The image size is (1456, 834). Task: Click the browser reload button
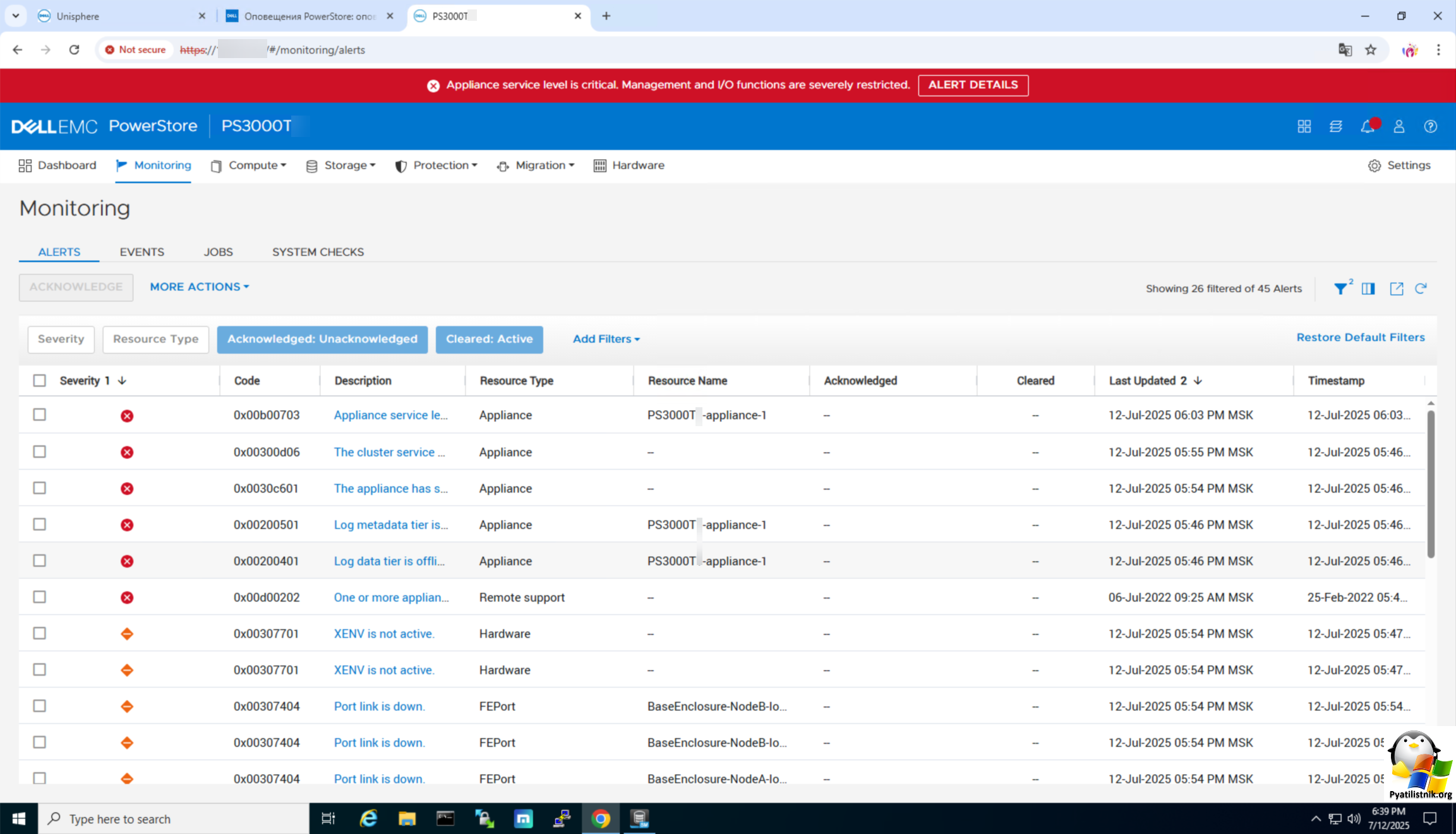tap(74, 49)
